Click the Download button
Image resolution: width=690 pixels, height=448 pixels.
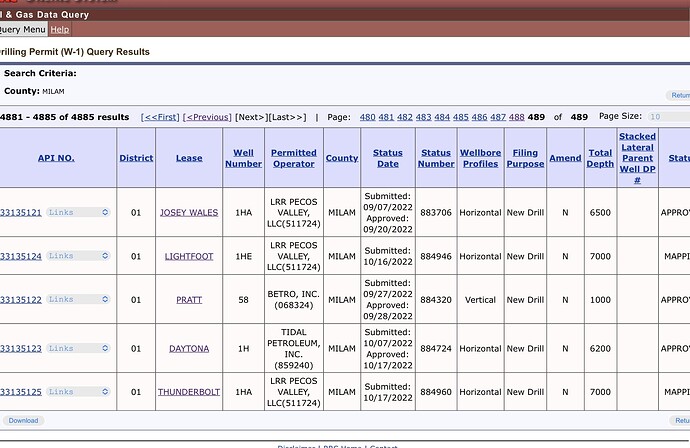[23, 420]
